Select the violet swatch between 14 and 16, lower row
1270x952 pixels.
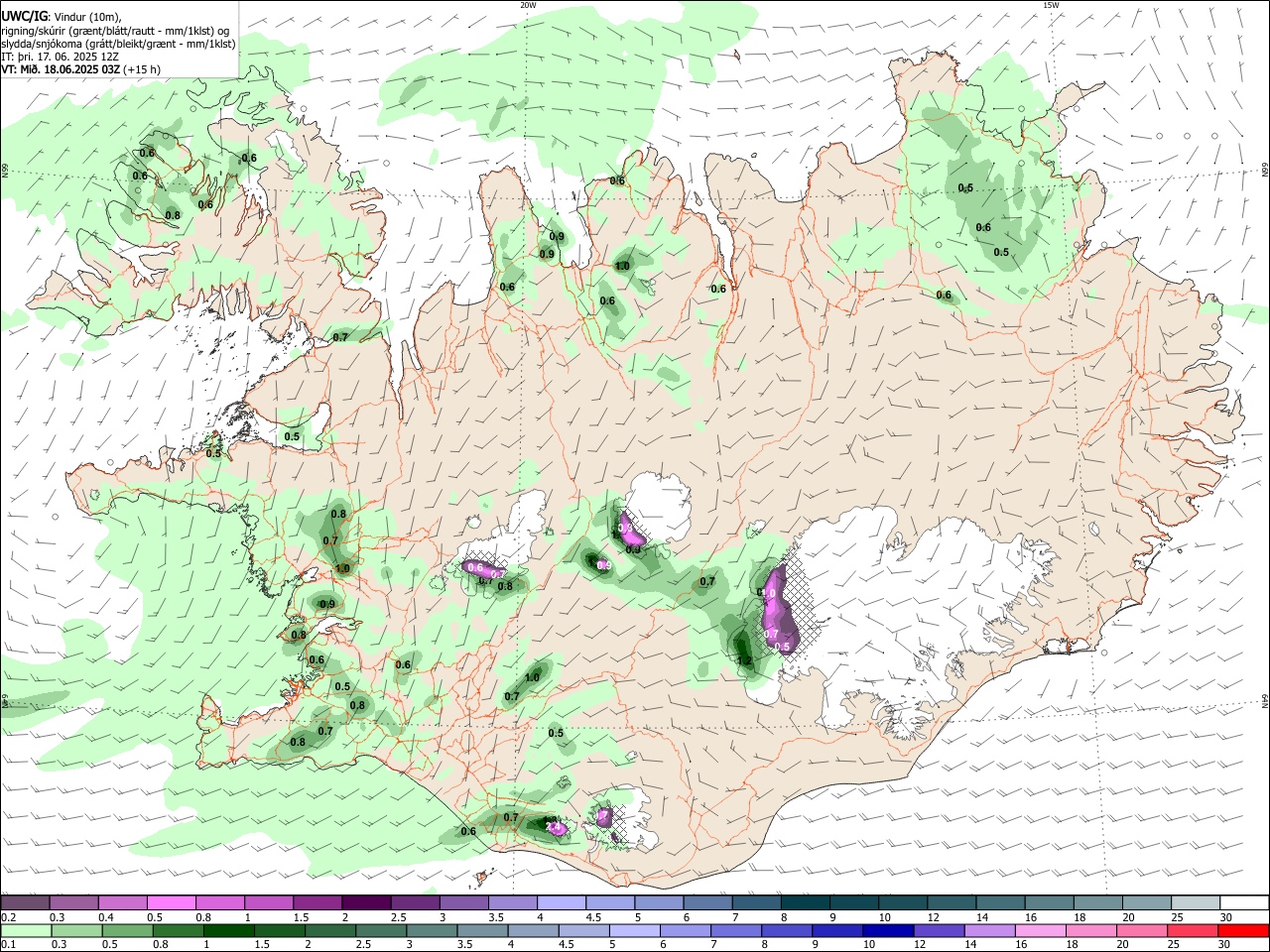989,930
